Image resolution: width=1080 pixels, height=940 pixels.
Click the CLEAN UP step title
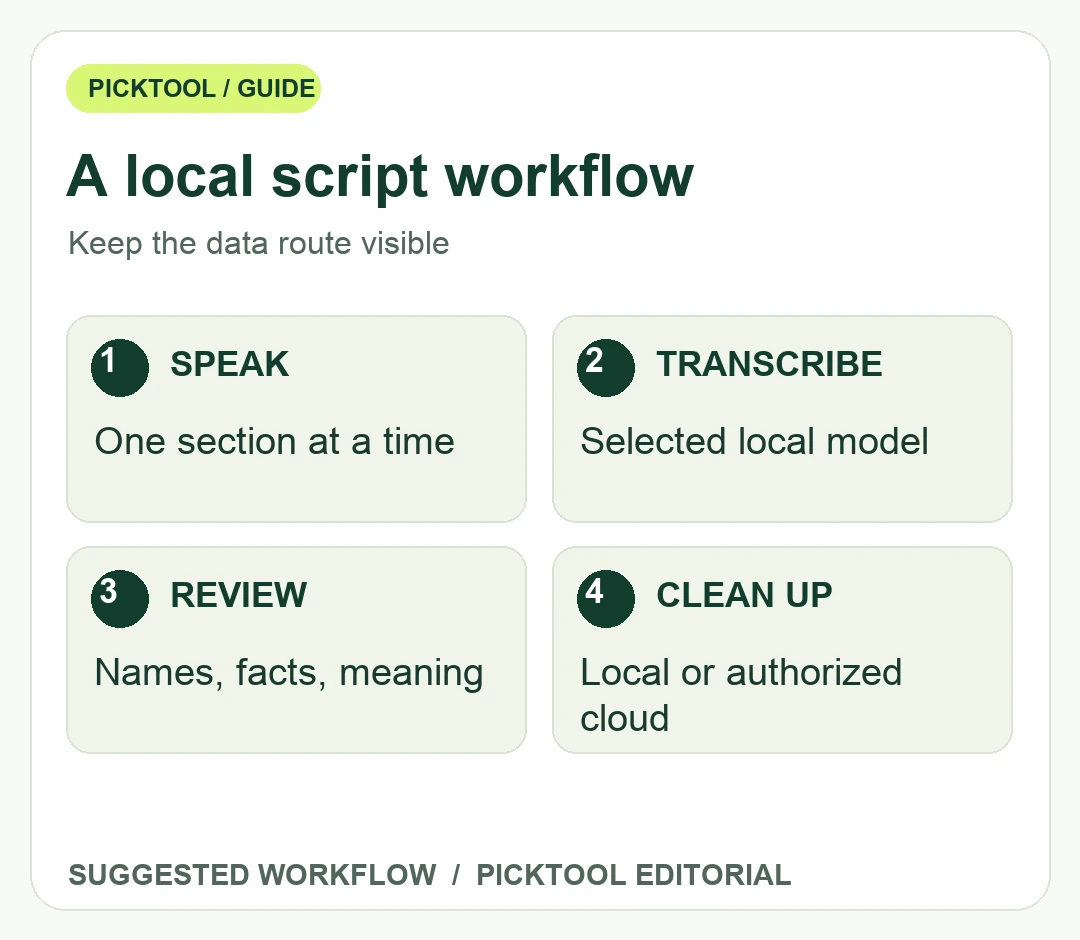[744, 595]
